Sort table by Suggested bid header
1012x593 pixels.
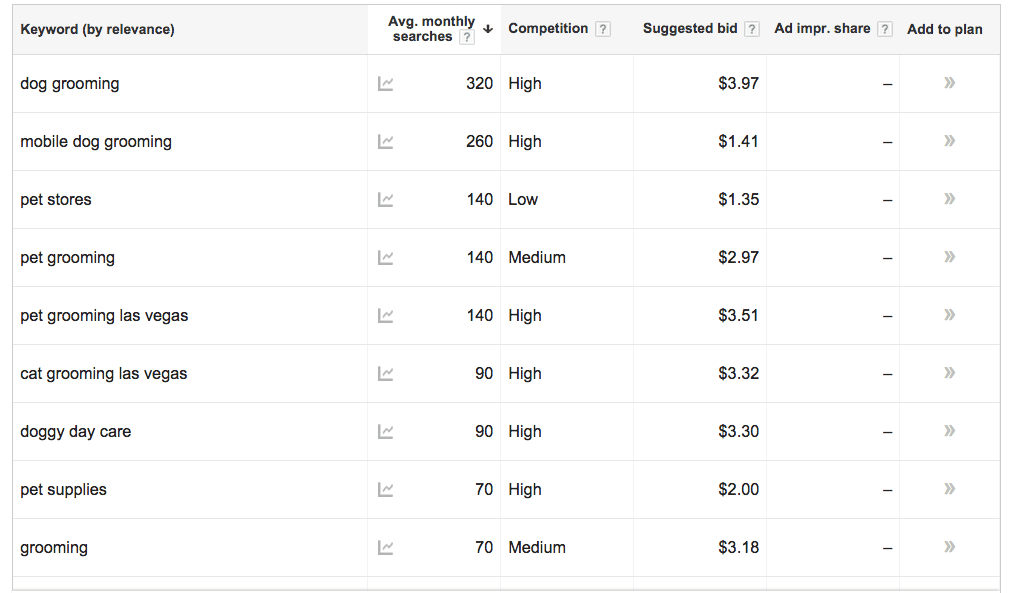[690, 28]
